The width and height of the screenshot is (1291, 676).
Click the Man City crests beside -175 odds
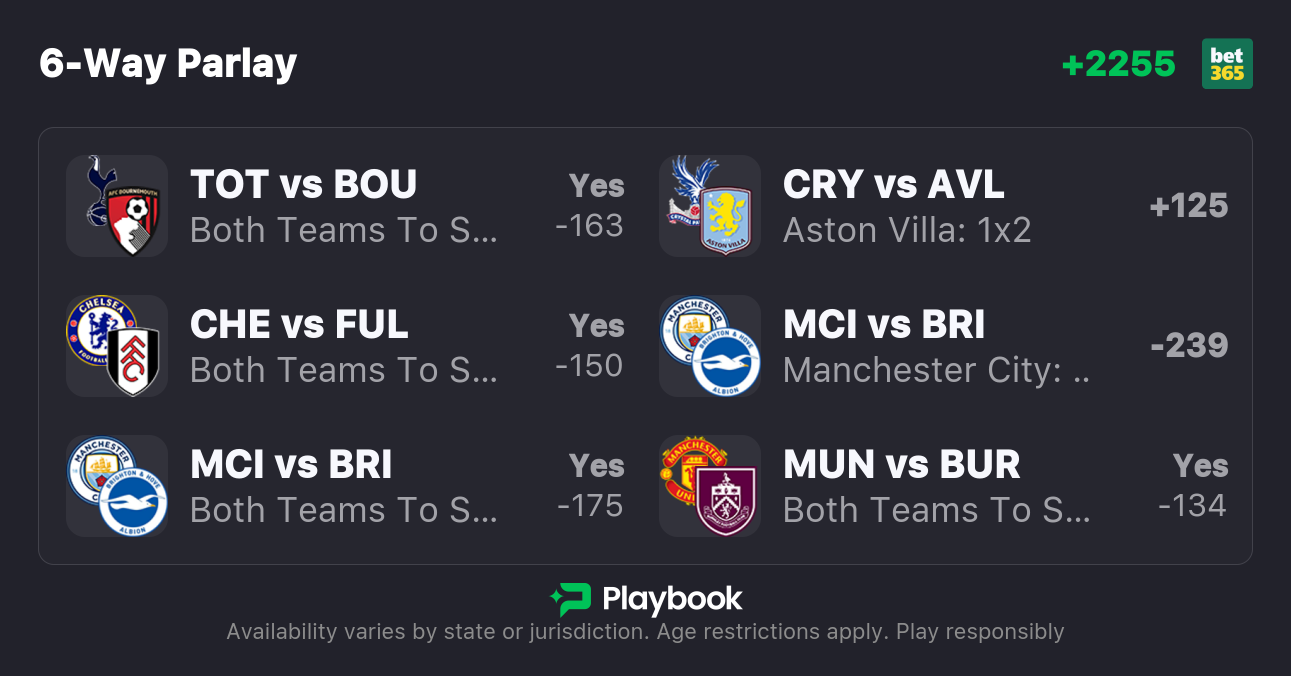(117, 486)
